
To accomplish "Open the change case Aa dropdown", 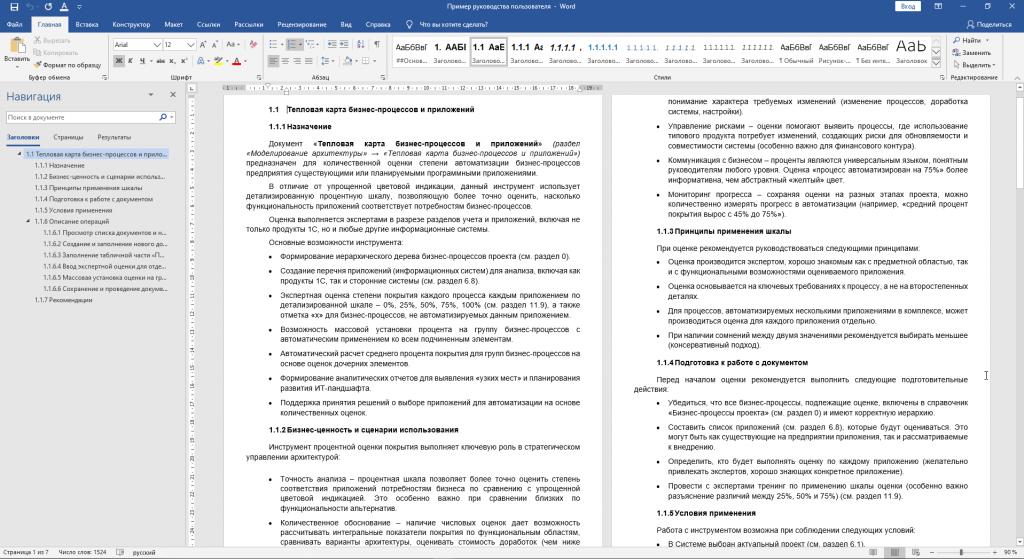I will coord(232,44).
